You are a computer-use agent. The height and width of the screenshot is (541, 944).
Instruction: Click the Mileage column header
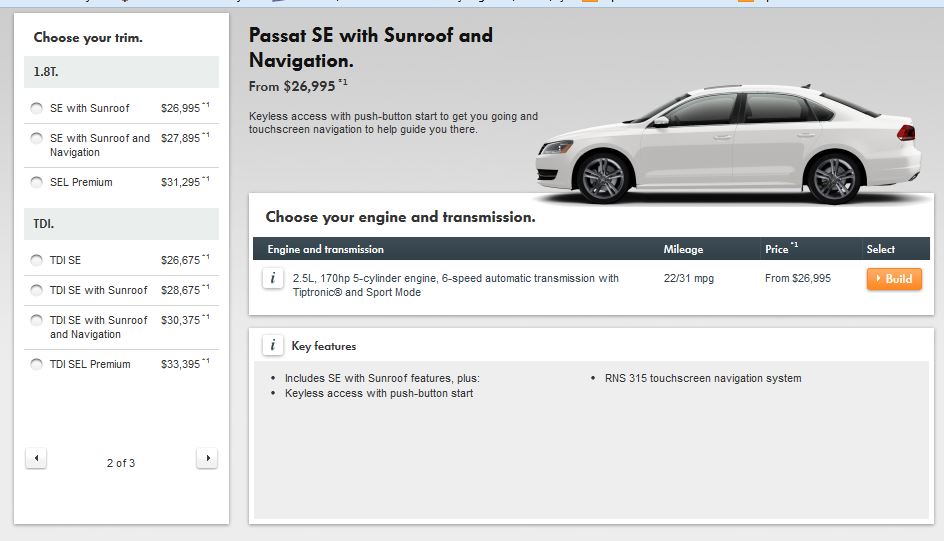point(683,249)
